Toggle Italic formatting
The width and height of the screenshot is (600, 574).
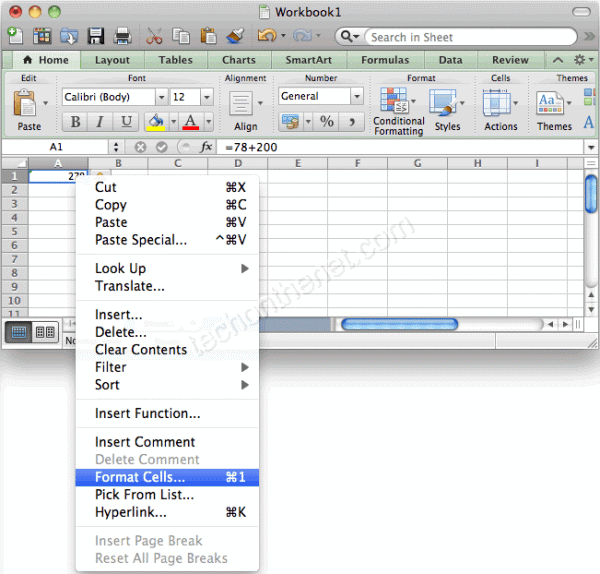point(100,122)
